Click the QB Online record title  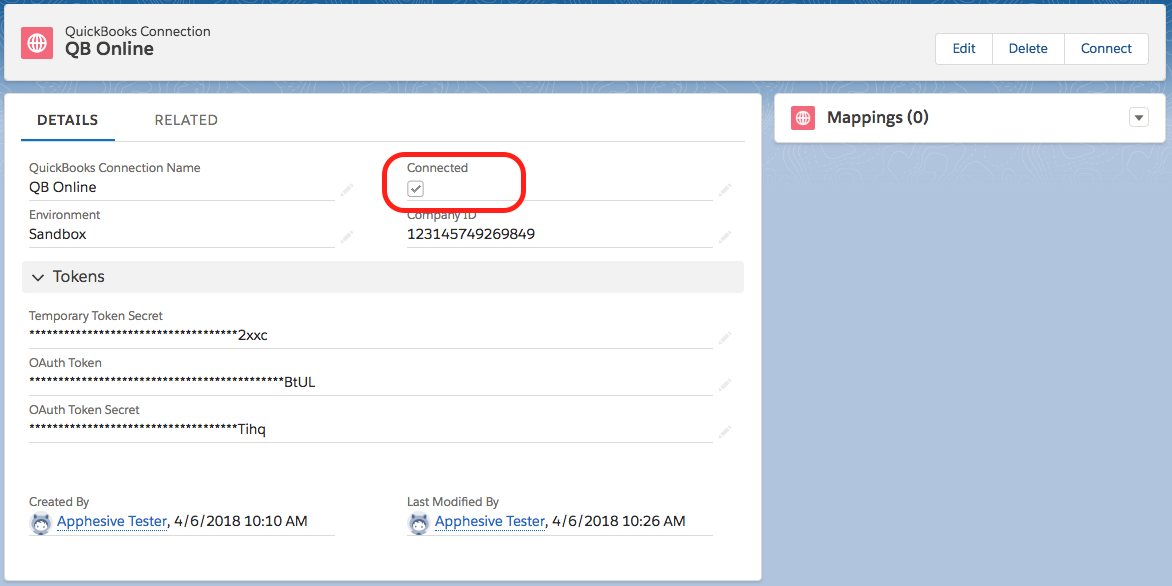pos(109,49)
